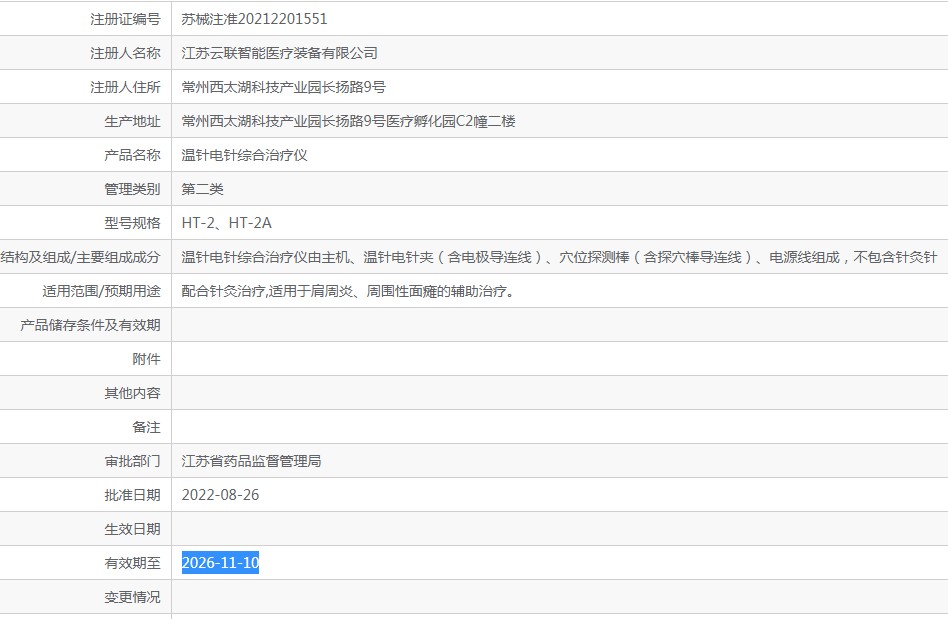
Task: Click the production address ending in C2幢二楼
Action: [348, 121]
